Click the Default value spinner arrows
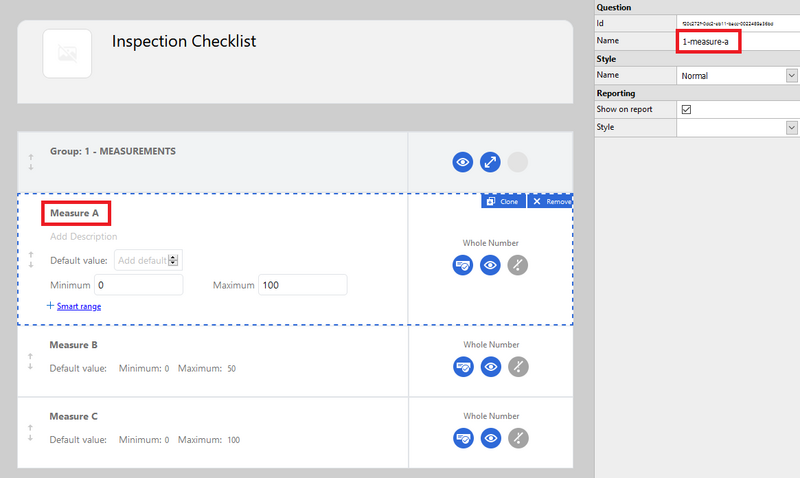The width and height of the screenshot is (800, 478). click(x=174, y=260)
